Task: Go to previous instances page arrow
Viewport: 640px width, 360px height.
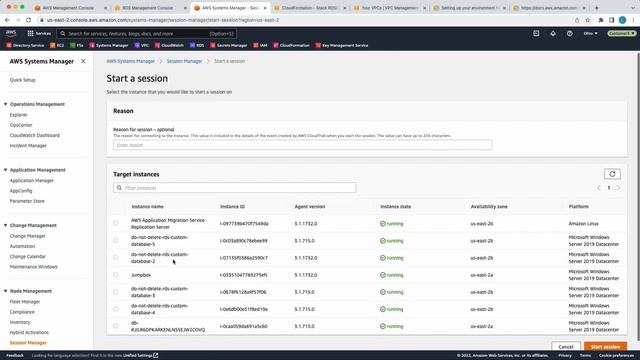Action: click(x=599, y=188)
